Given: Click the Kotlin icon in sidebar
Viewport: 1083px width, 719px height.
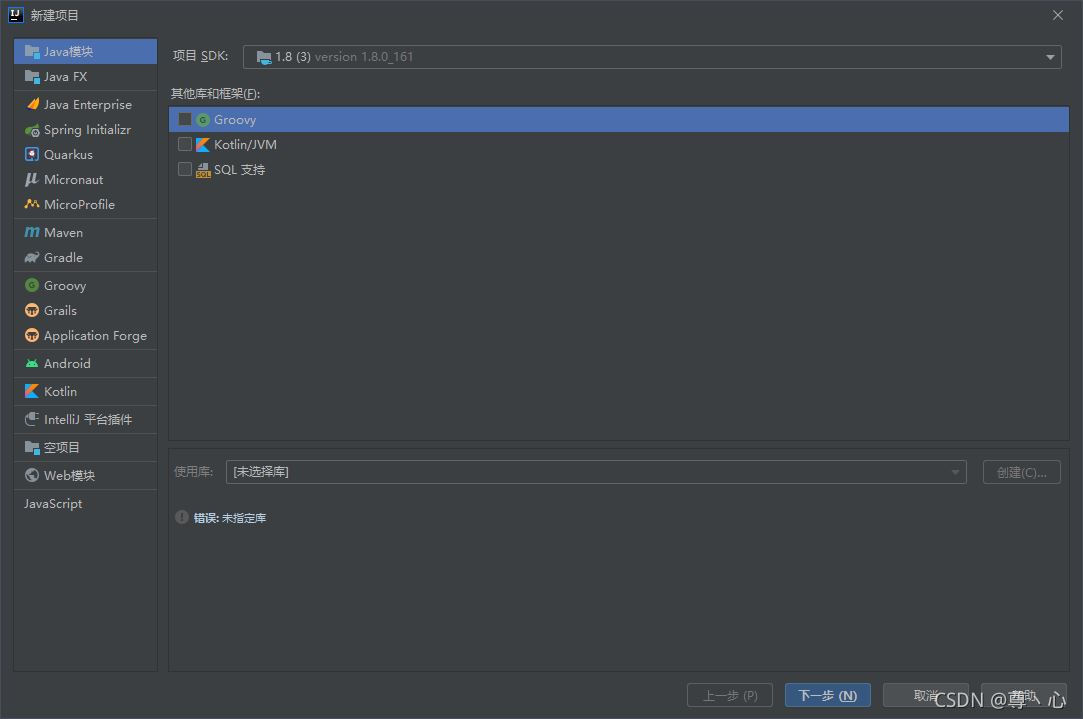Looking at the screenshot, I should 32,392.
